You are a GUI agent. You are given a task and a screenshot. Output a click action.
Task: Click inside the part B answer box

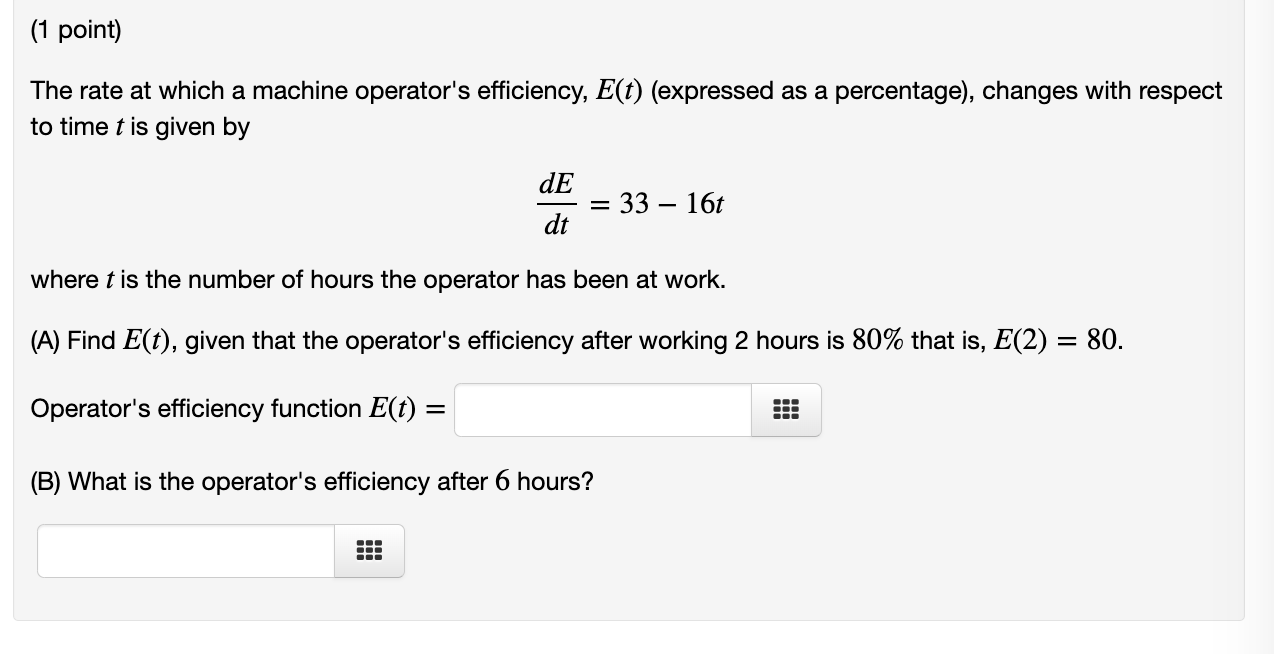185,550
